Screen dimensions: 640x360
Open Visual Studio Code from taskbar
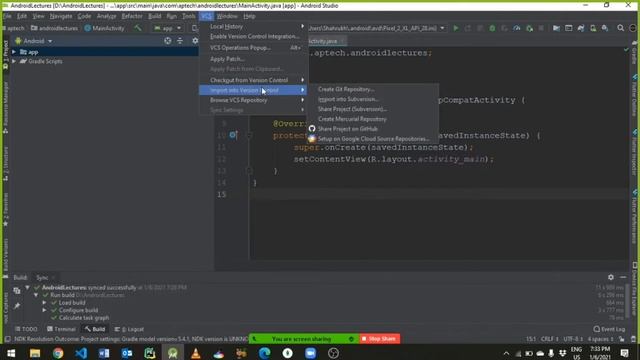[x=81, y=353]
